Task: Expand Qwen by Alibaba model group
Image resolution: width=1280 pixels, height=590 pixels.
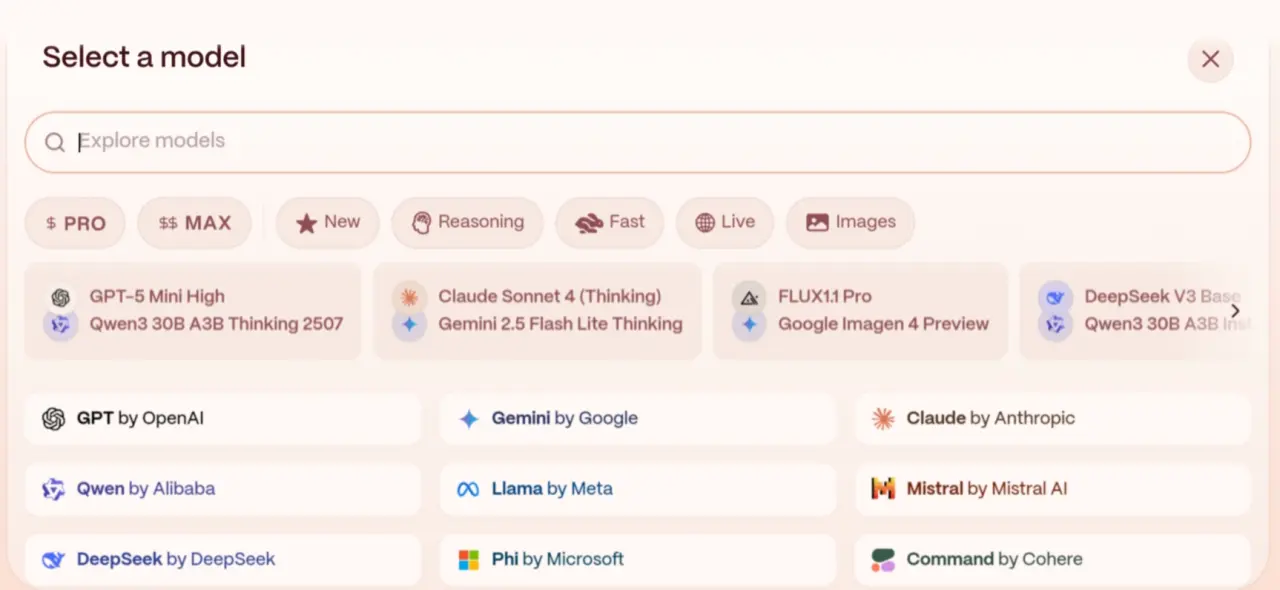Action: click(223, 489)
